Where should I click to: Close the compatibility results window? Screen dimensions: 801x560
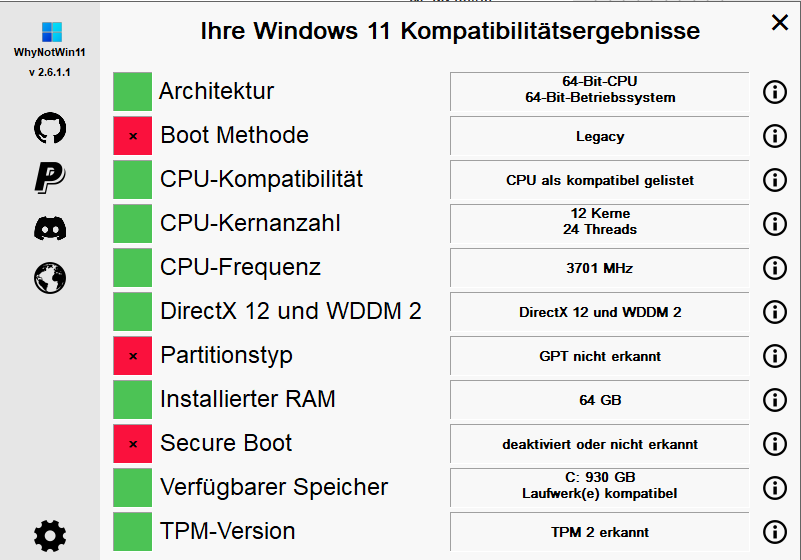780,22
